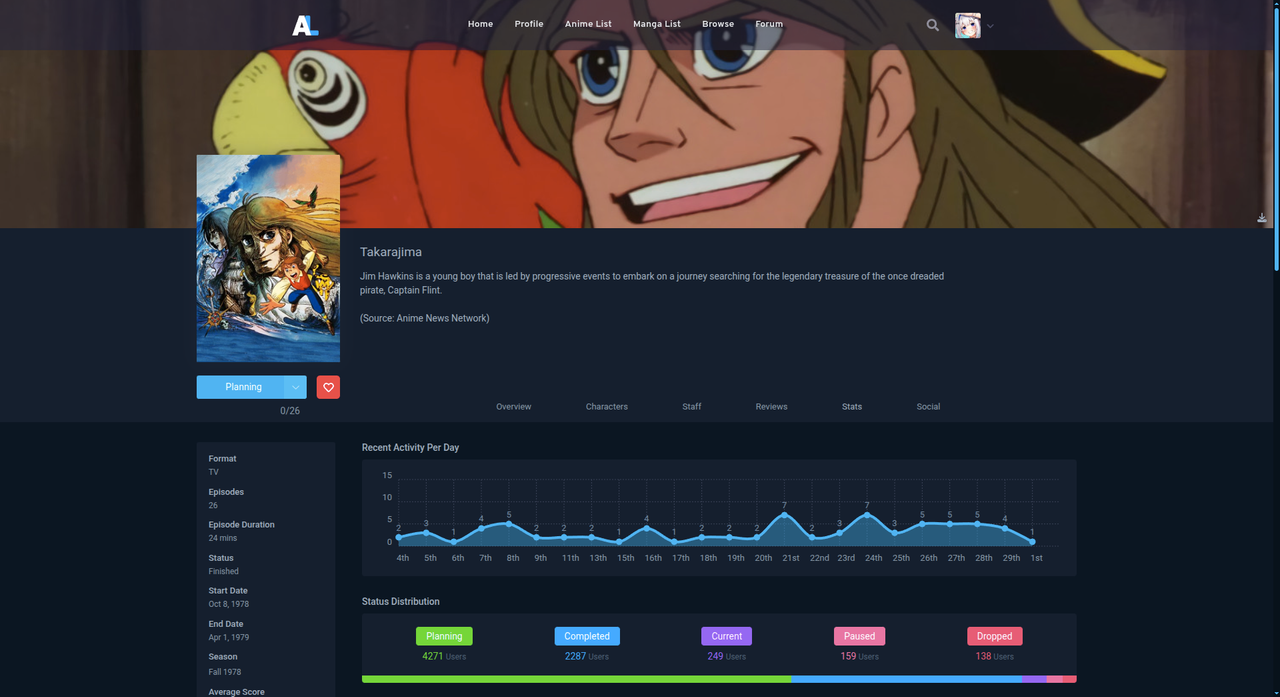Switch to the Social tab
The width and height of the screenshot is (1280, 697).
[x=928, y=407]
